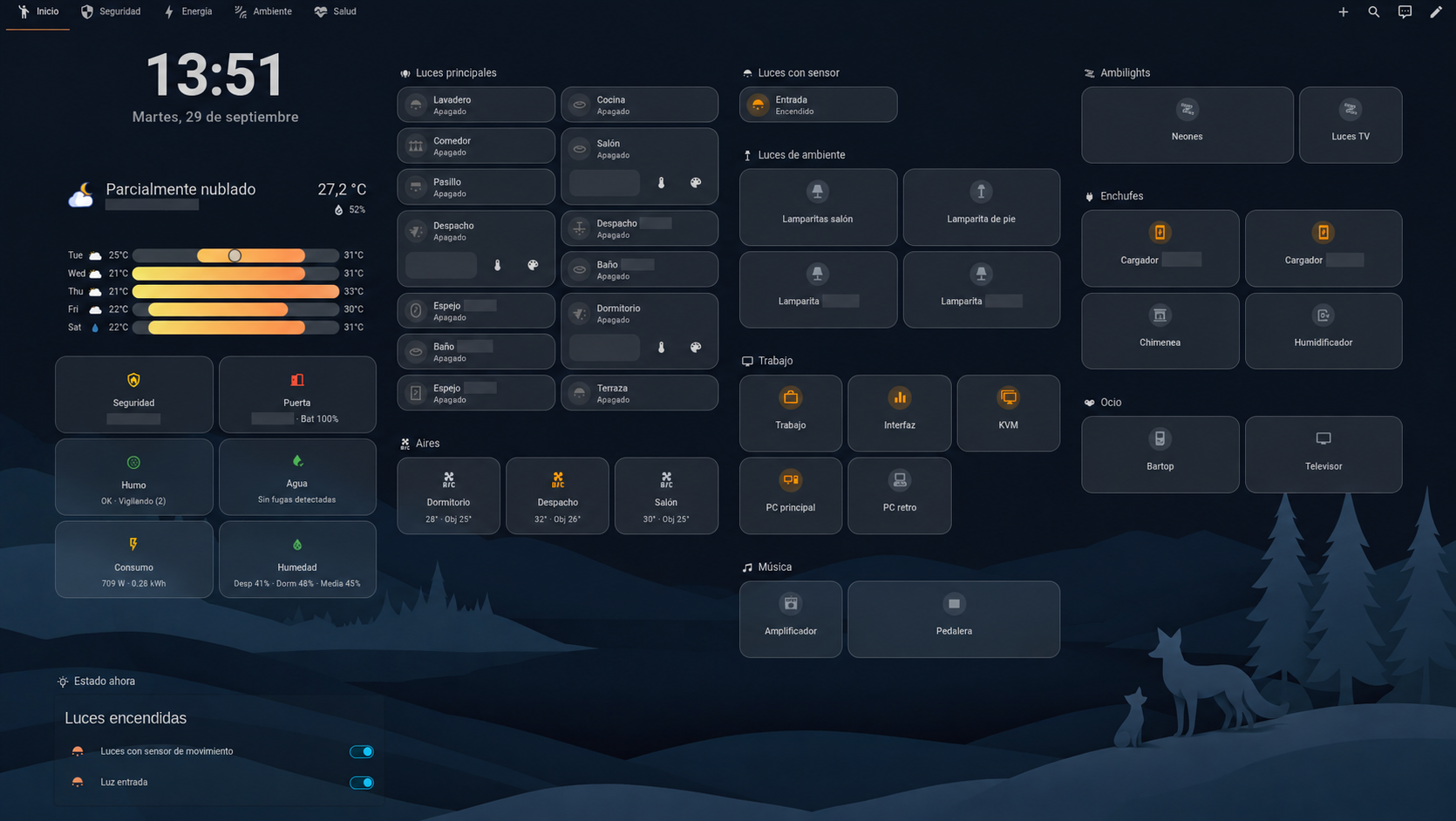This screenshot has width=1456, height=821.
Task: Click the Salón light brightness slider
Action: tap(604, 183)
